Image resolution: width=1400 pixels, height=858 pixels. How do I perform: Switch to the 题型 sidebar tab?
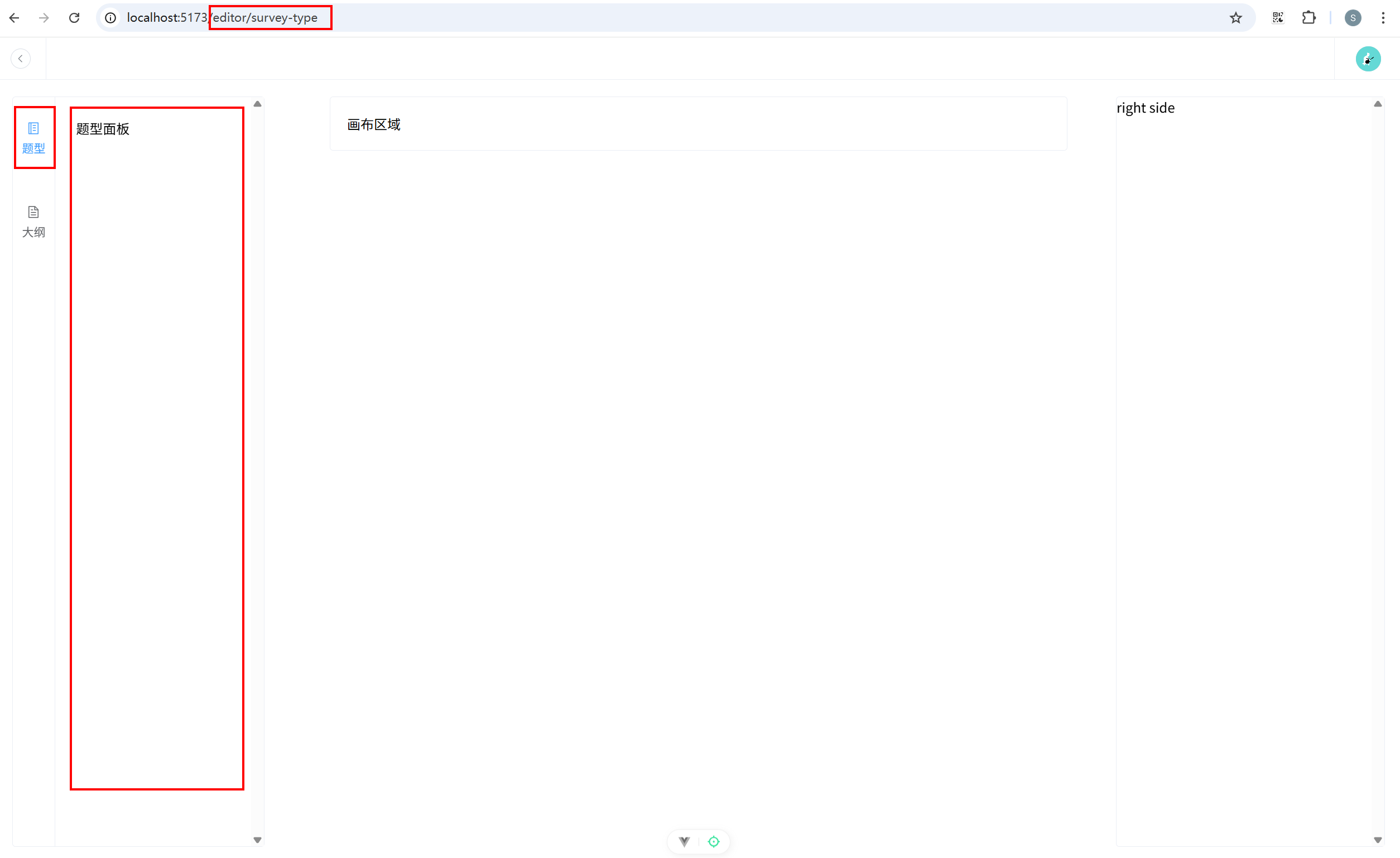(x=33, y=138)
